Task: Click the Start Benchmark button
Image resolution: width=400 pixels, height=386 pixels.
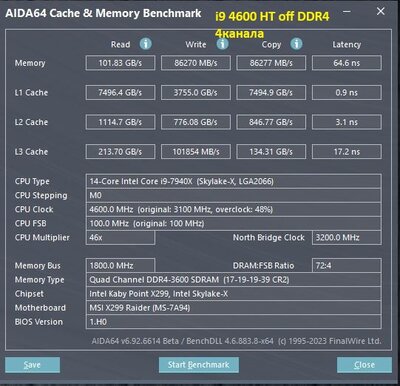Action: [x=199, y=365]
